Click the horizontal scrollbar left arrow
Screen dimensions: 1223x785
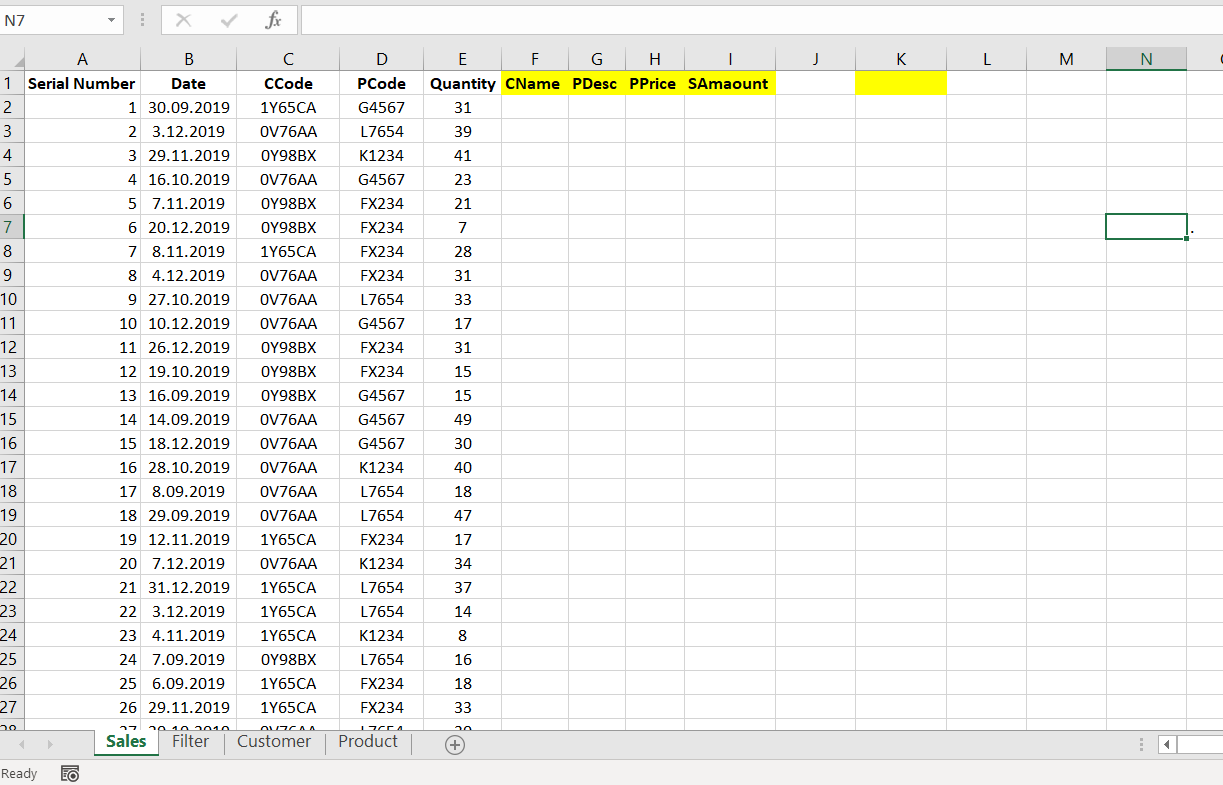1168,744
